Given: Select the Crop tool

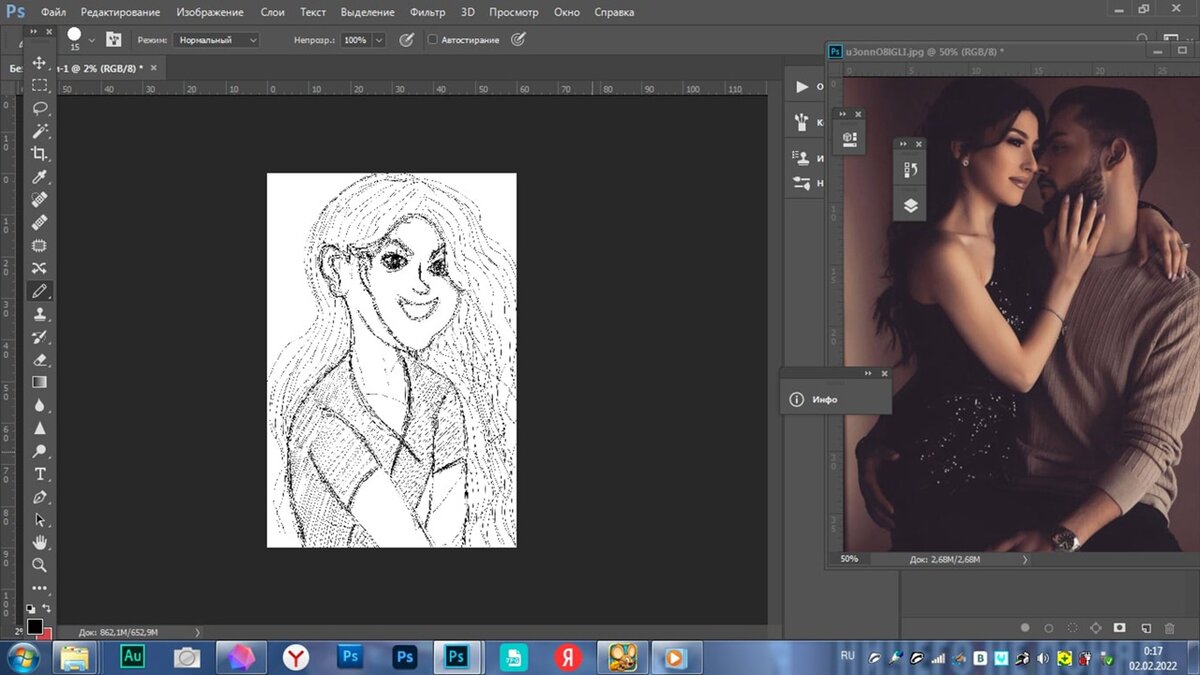Looking at the screenshot, I should pyautogui.click(x=39, y=153).
